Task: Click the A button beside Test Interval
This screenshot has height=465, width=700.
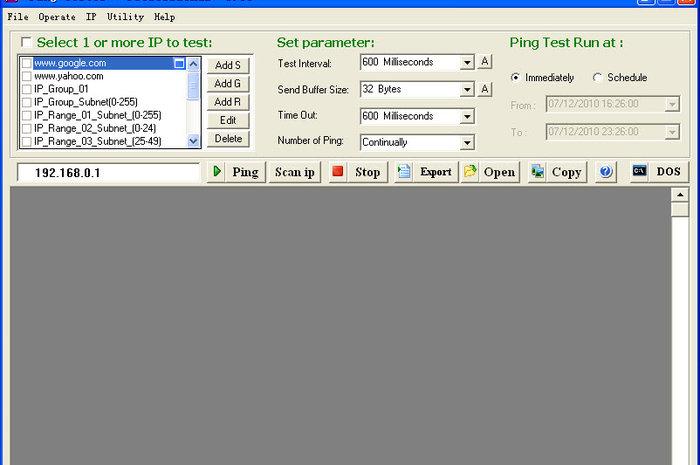Action: tap(485, 61)
